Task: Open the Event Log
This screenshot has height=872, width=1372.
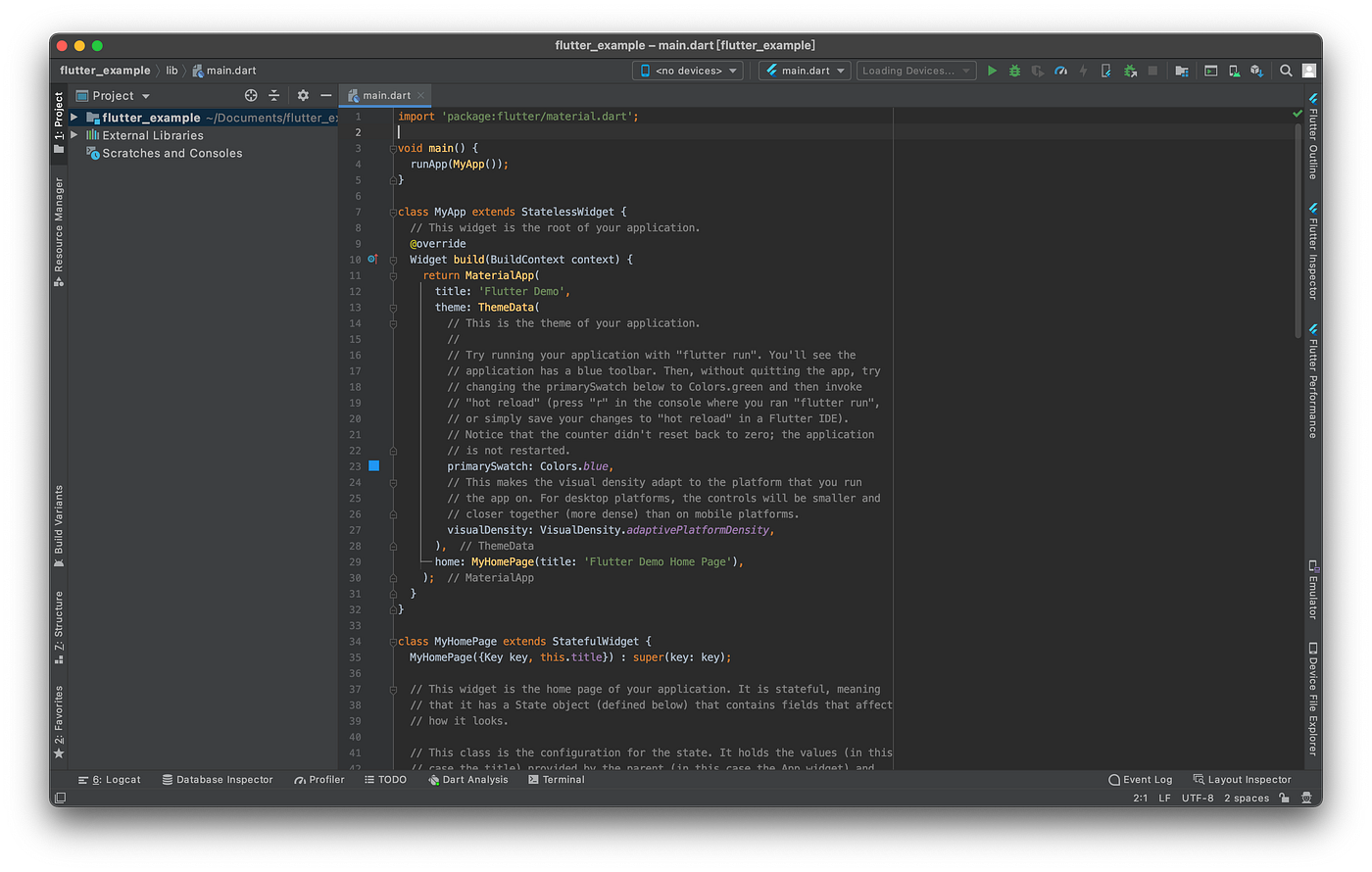Action: click(x=1140, y=780)
